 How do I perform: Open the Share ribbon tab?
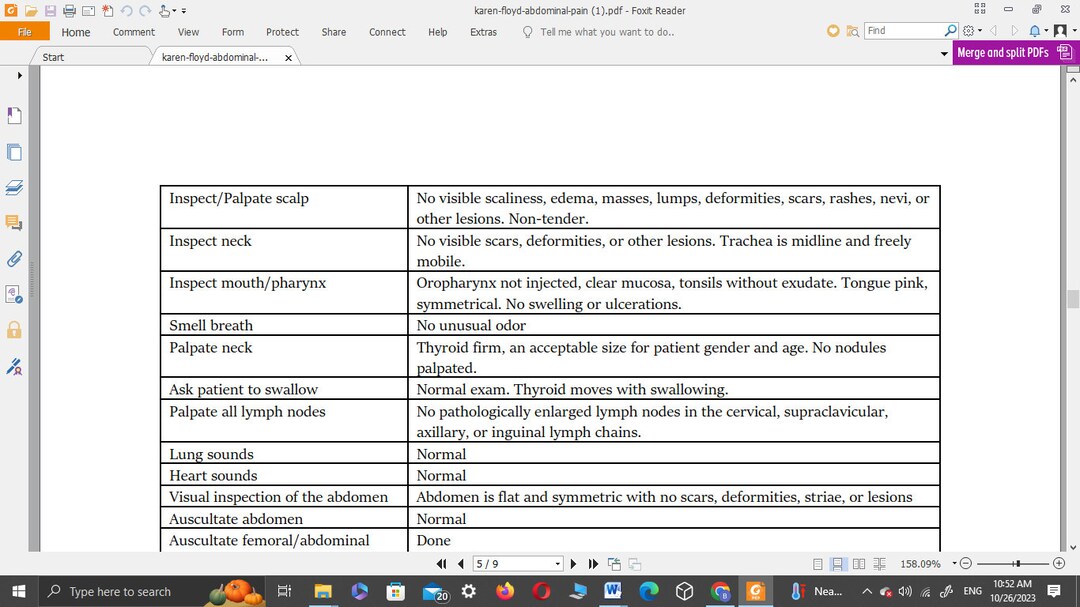tap(333, 32)
